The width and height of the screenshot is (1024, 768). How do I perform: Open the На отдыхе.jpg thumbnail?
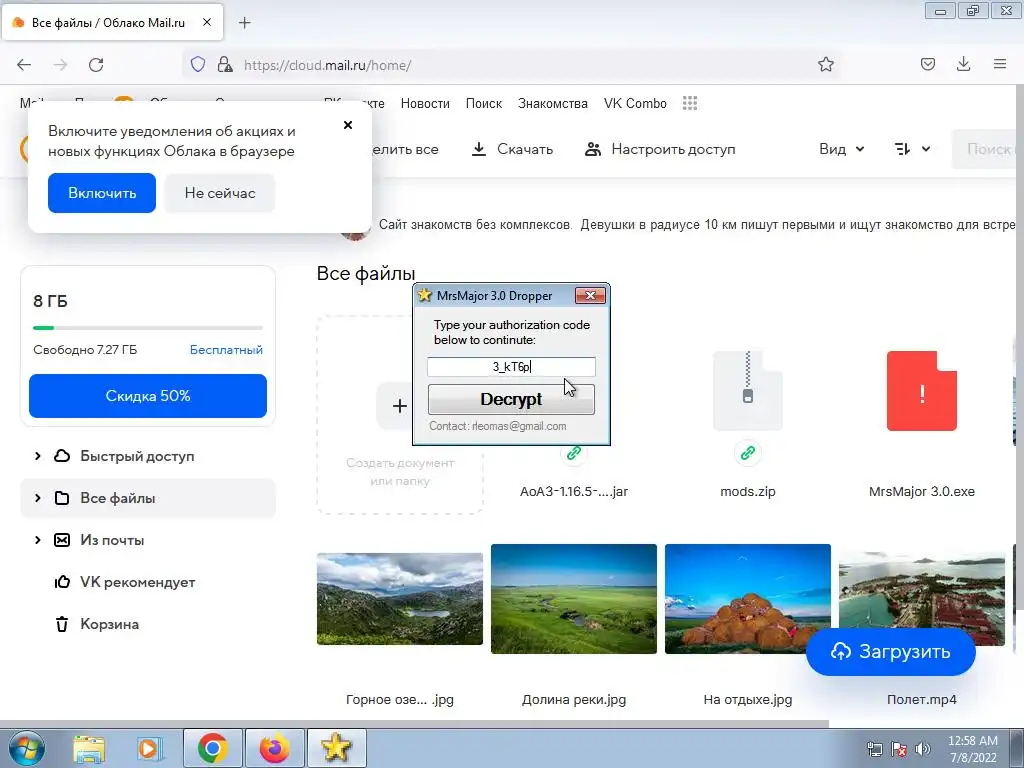coord(748,599)
